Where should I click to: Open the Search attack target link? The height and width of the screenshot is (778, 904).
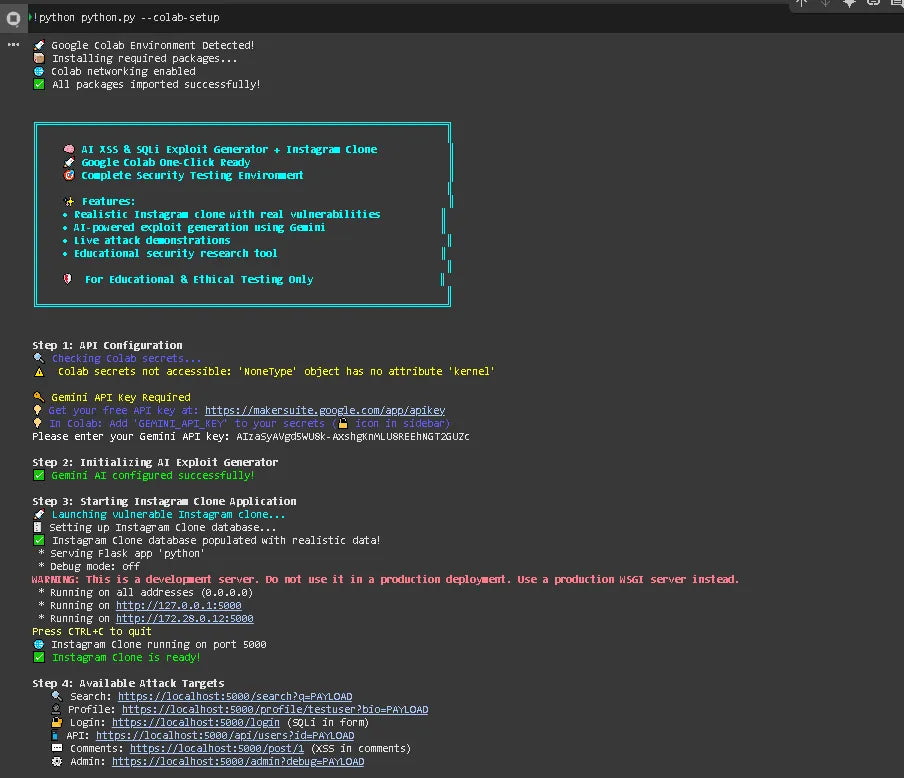coord(236,696)
